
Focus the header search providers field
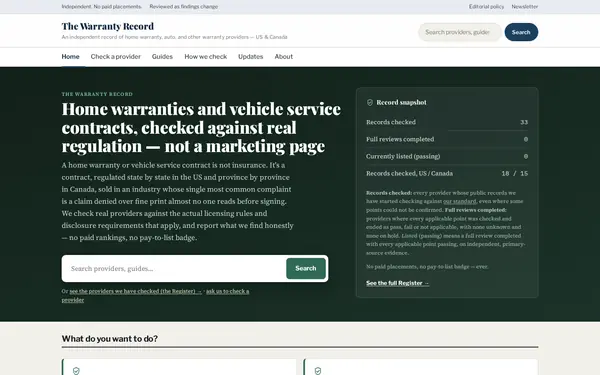(x=460, y=32)
